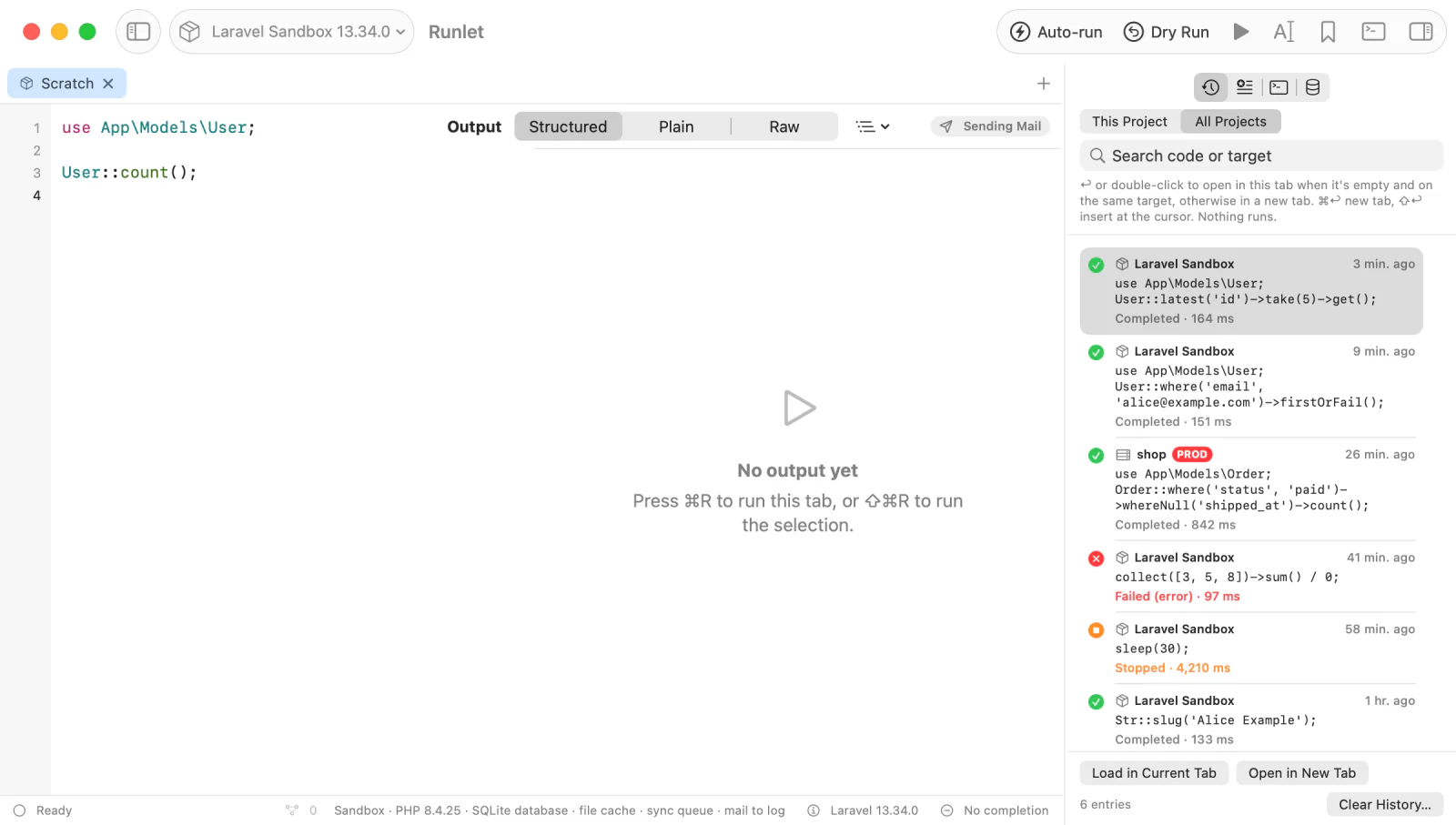This screenshot has height=825, width=1456.
Task: Switch output to Plain view
Action: point(676,126)
